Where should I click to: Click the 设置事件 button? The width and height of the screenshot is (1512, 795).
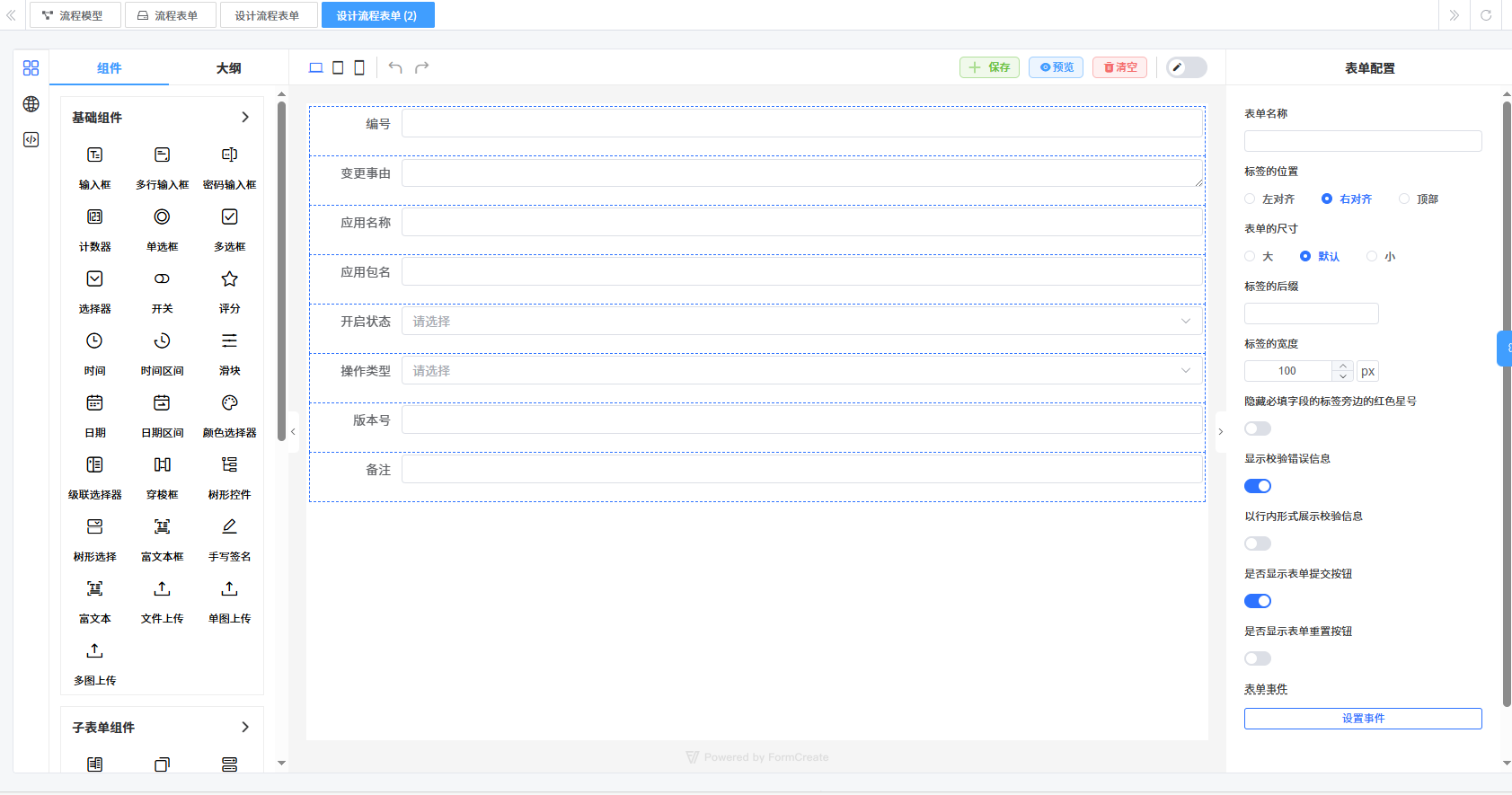(1362, 719)
